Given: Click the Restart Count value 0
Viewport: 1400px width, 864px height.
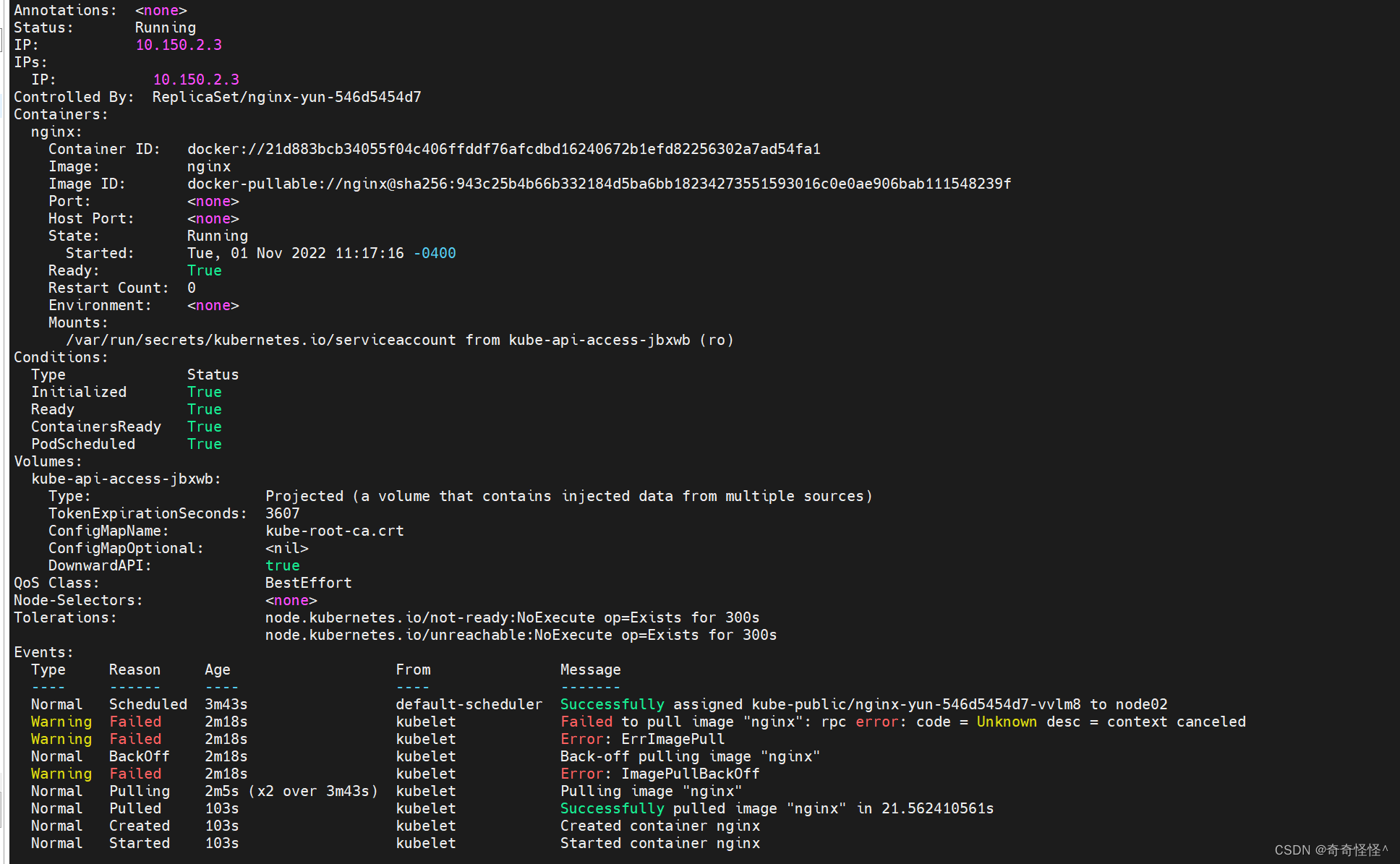Looking at the screenshot, I should [x=192, y=288].
